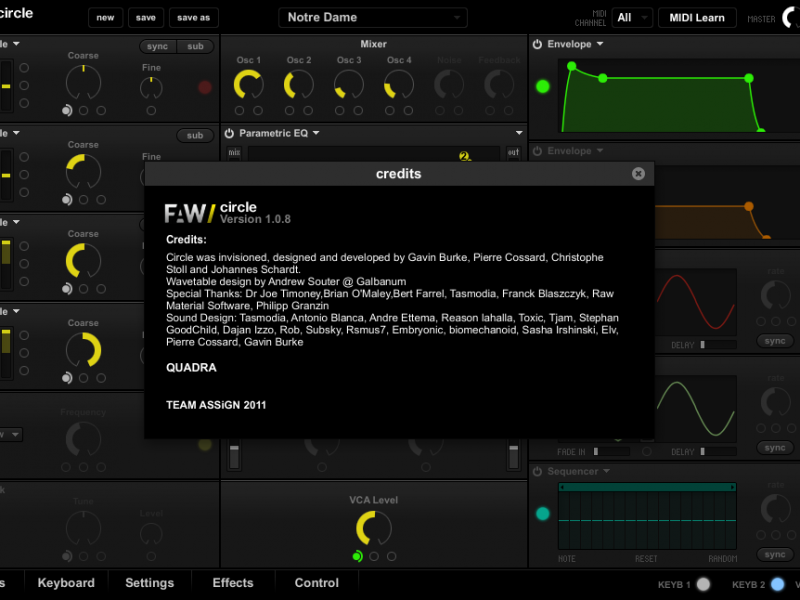Screen dimensions: 800x600
Task: Toggle the Parametric EQ power icon
Action: tap(229, 133)
